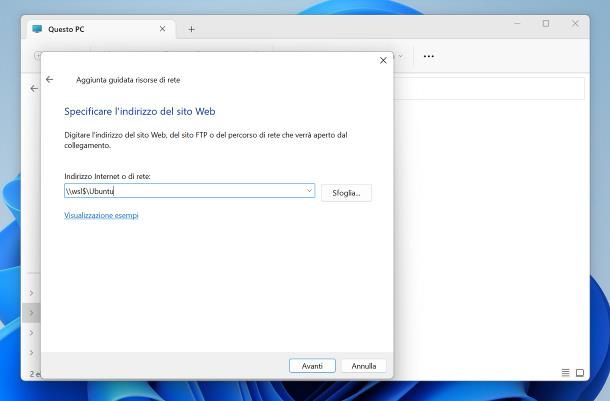Open the three-dots more options menu

click(429, 56)
